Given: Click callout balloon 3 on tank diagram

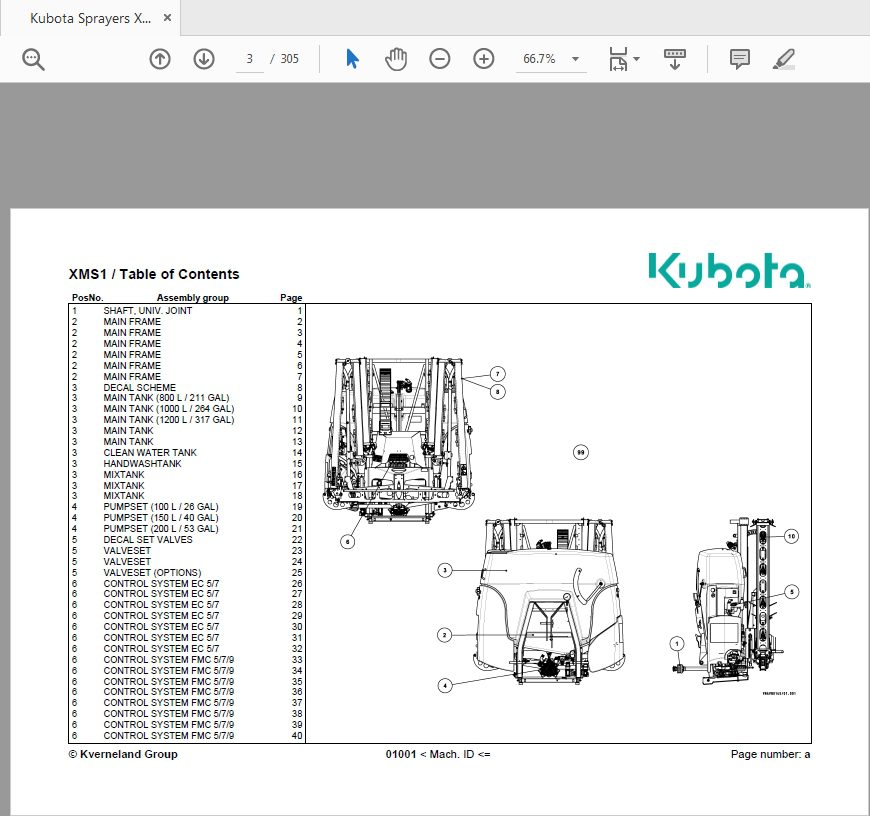Looking at the screenshot, I should 444,570.
